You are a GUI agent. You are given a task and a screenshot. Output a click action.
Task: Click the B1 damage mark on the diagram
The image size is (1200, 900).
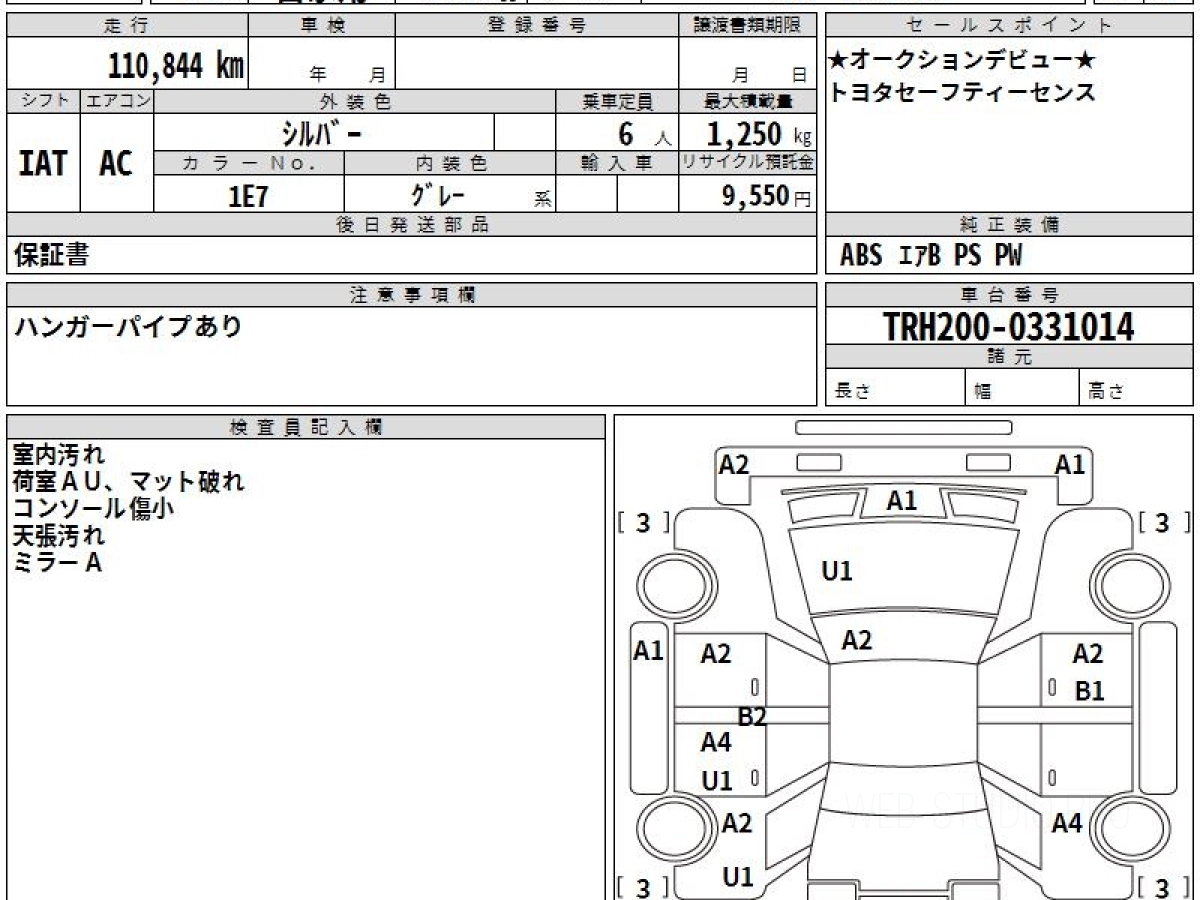pos(1090,691)
